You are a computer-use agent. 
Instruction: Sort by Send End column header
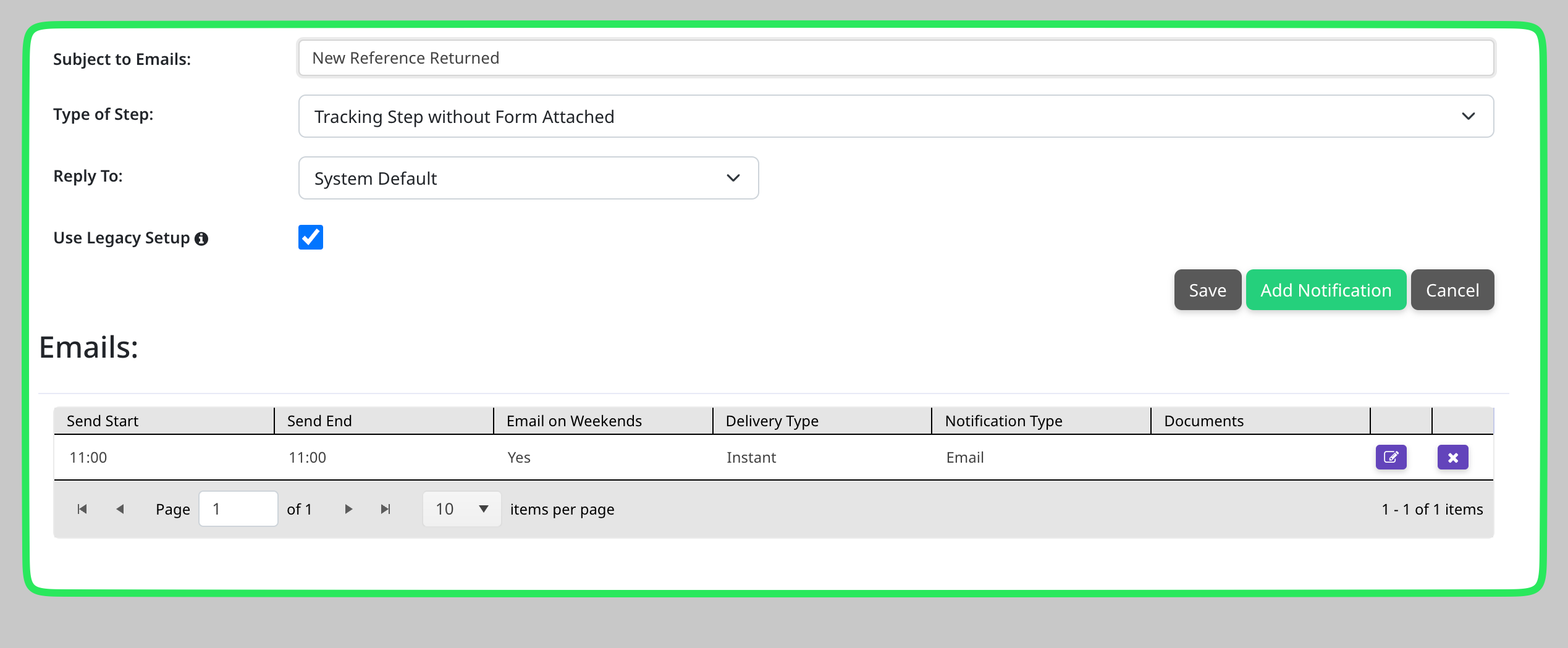[x=384, y=421]
